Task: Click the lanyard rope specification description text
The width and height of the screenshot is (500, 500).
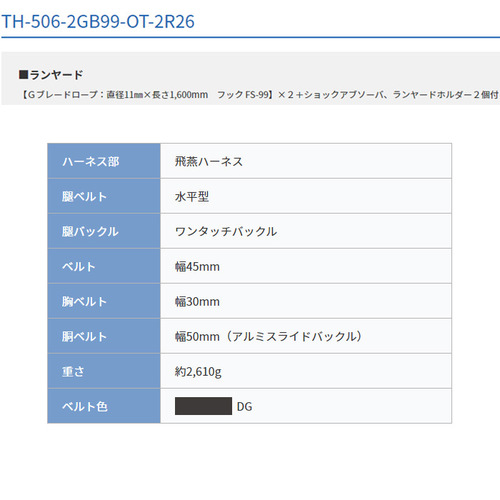Action: coord(260,95)
